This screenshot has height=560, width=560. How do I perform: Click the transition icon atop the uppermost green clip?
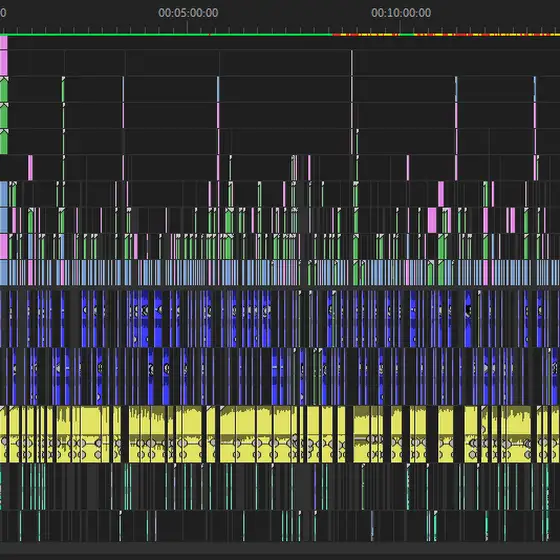coord(4,79)
